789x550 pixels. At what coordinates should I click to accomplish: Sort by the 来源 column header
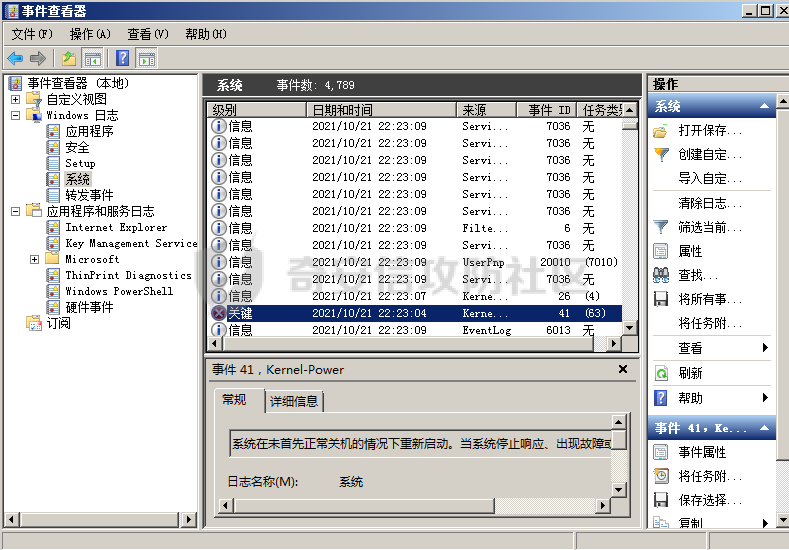pos(487,110)
